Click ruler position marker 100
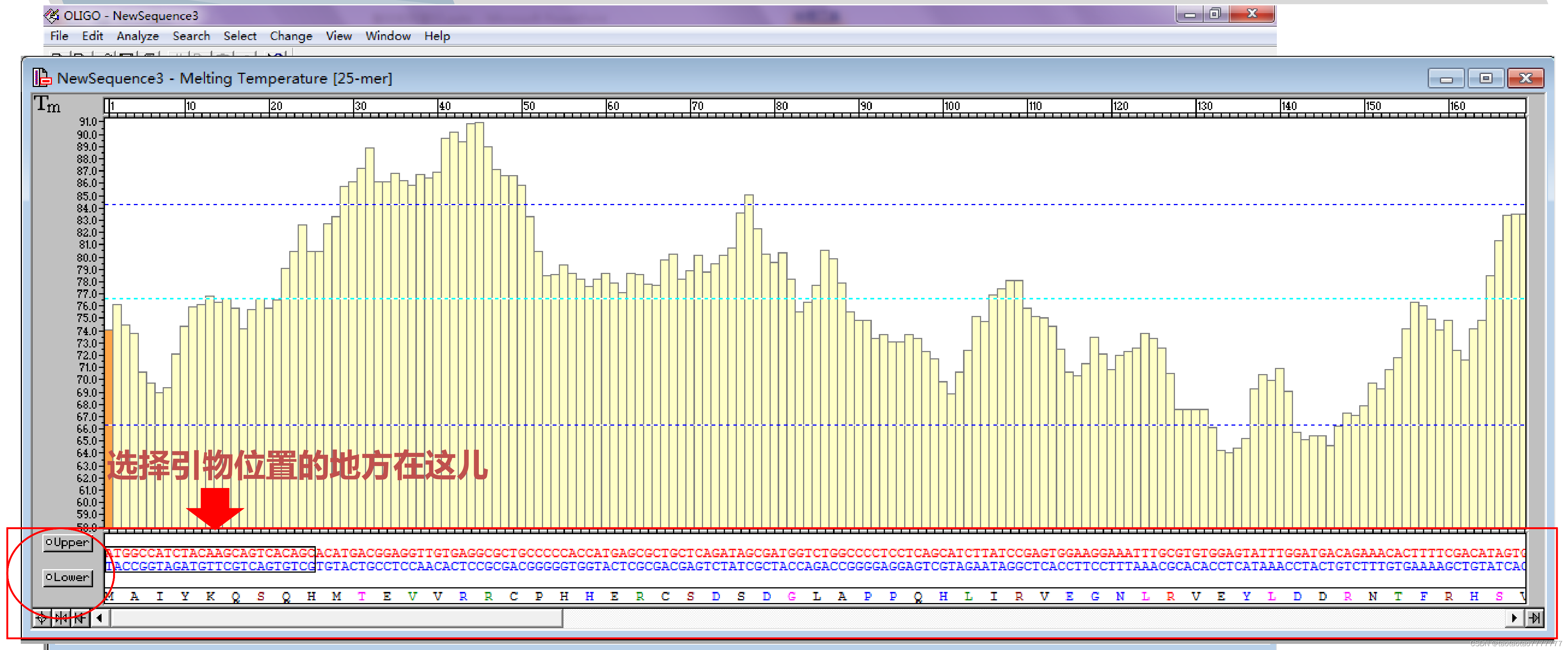The height and width of the screenshot is (650, 1568). 952,106
